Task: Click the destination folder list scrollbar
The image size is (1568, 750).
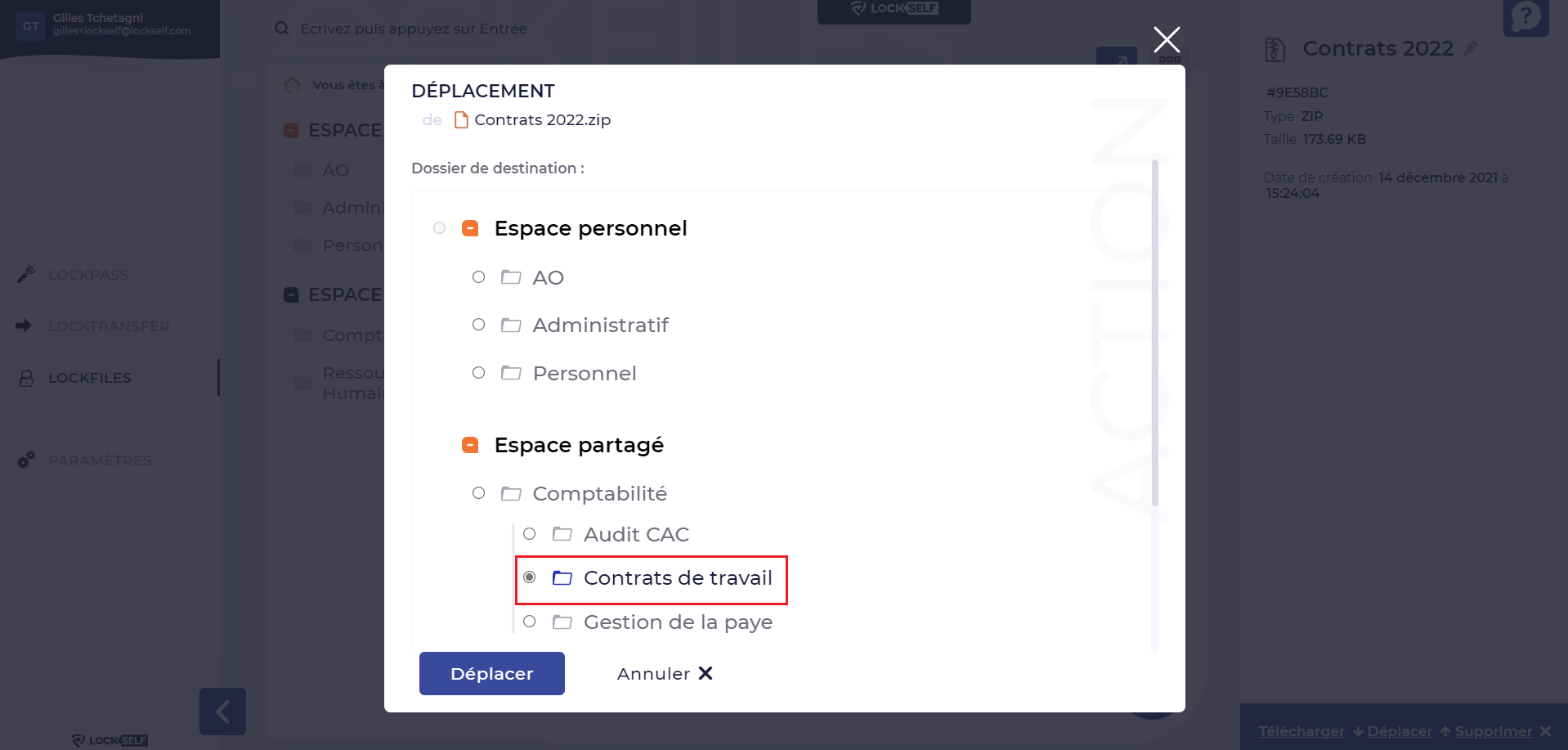Action: pos(1155,333)
